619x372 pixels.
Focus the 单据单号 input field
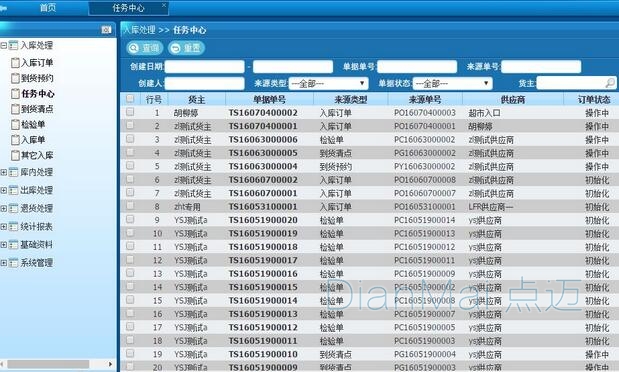coord(417,66)
